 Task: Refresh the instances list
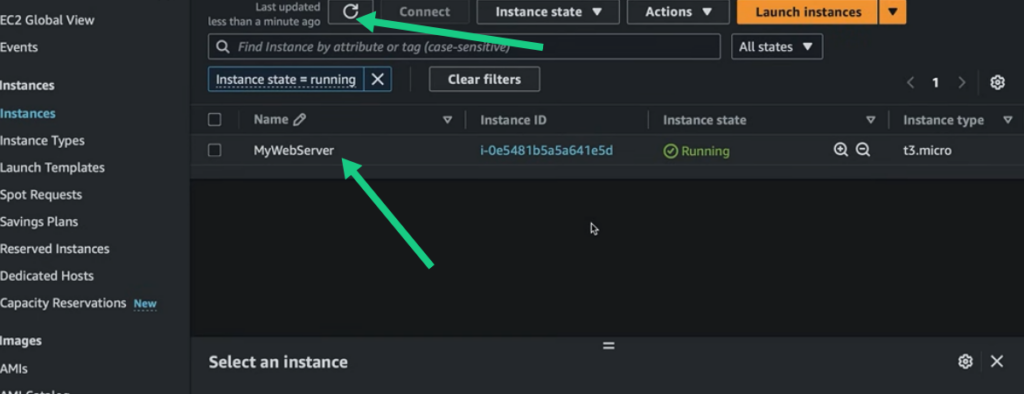click(351, 12)
